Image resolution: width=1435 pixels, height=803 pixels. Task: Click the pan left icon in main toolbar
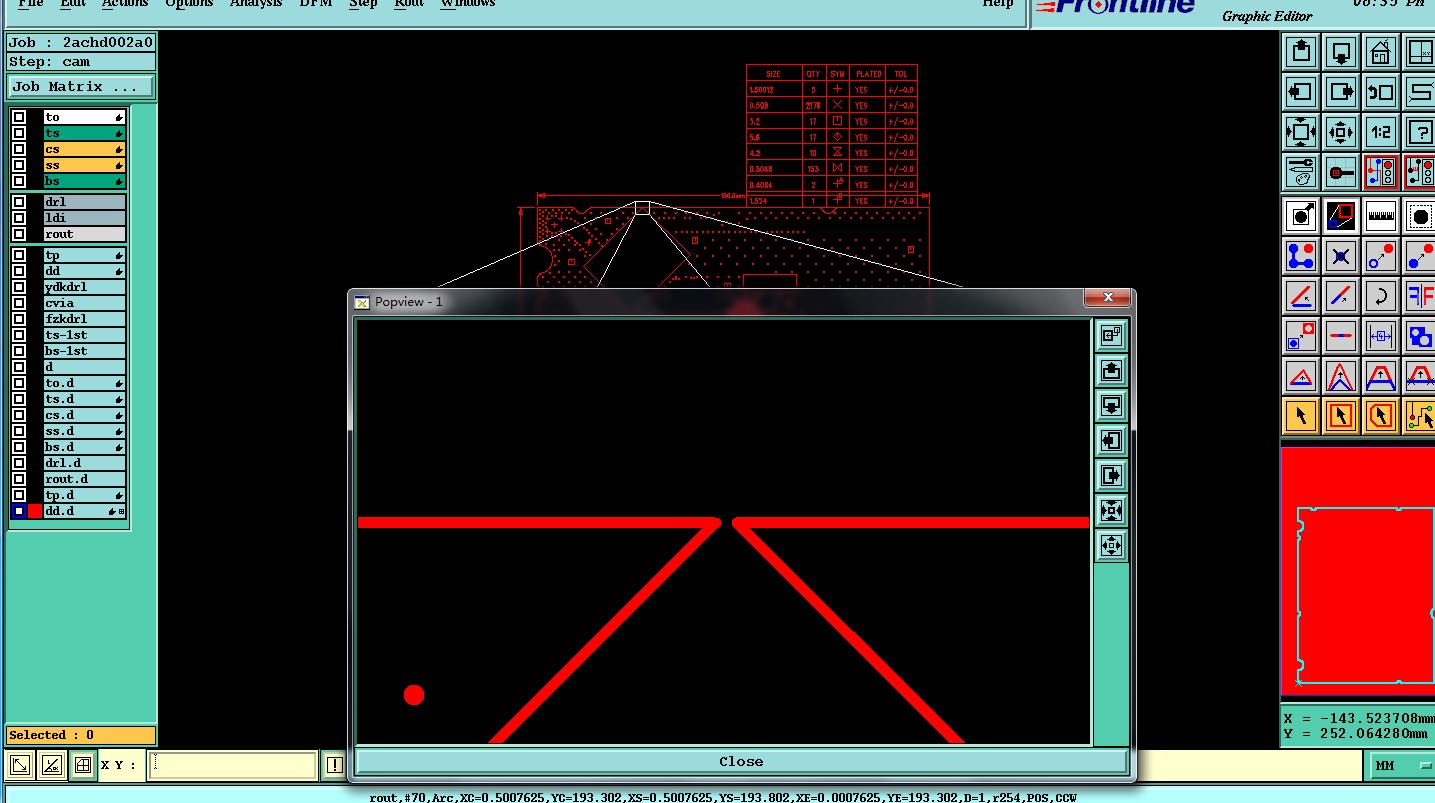click(1300, 92)
